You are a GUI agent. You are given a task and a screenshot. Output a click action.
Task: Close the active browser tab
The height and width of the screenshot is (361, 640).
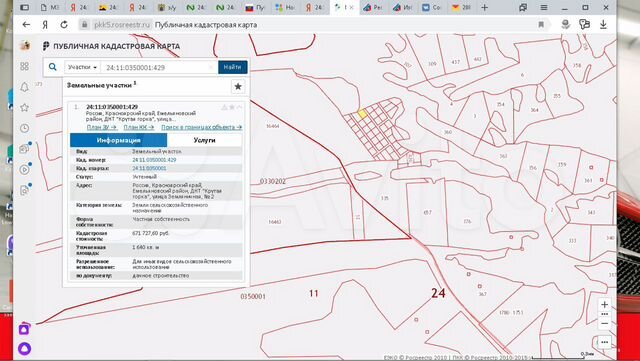(x=352, y=7)
